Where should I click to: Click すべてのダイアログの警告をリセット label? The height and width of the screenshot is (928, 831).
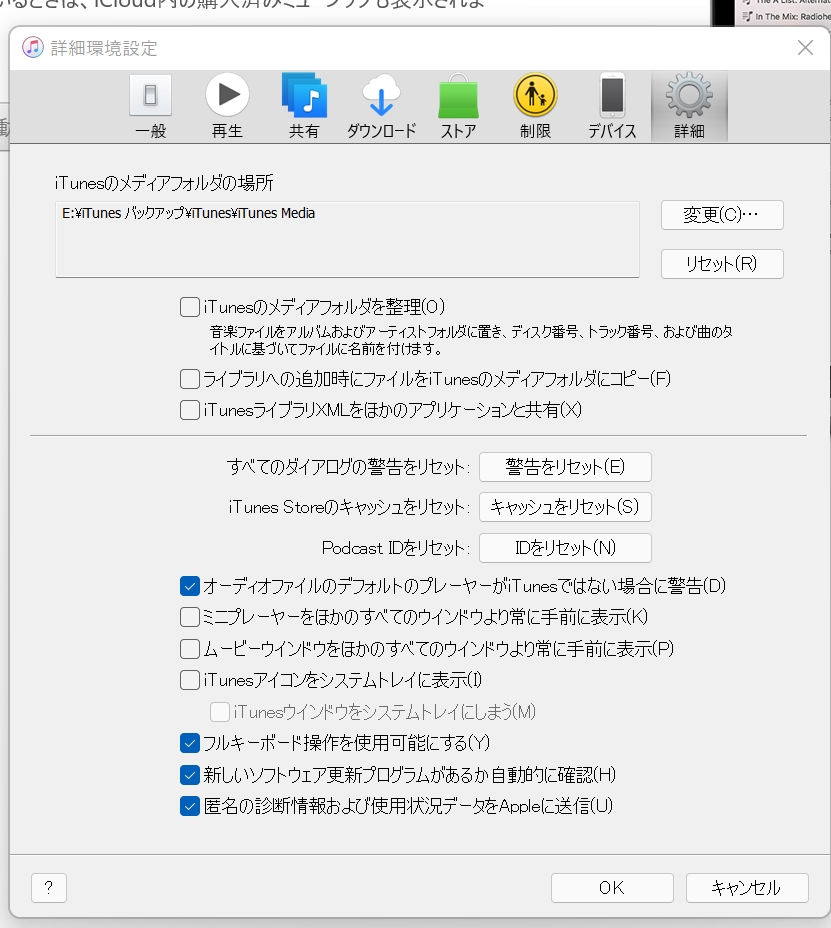point(349,467)
